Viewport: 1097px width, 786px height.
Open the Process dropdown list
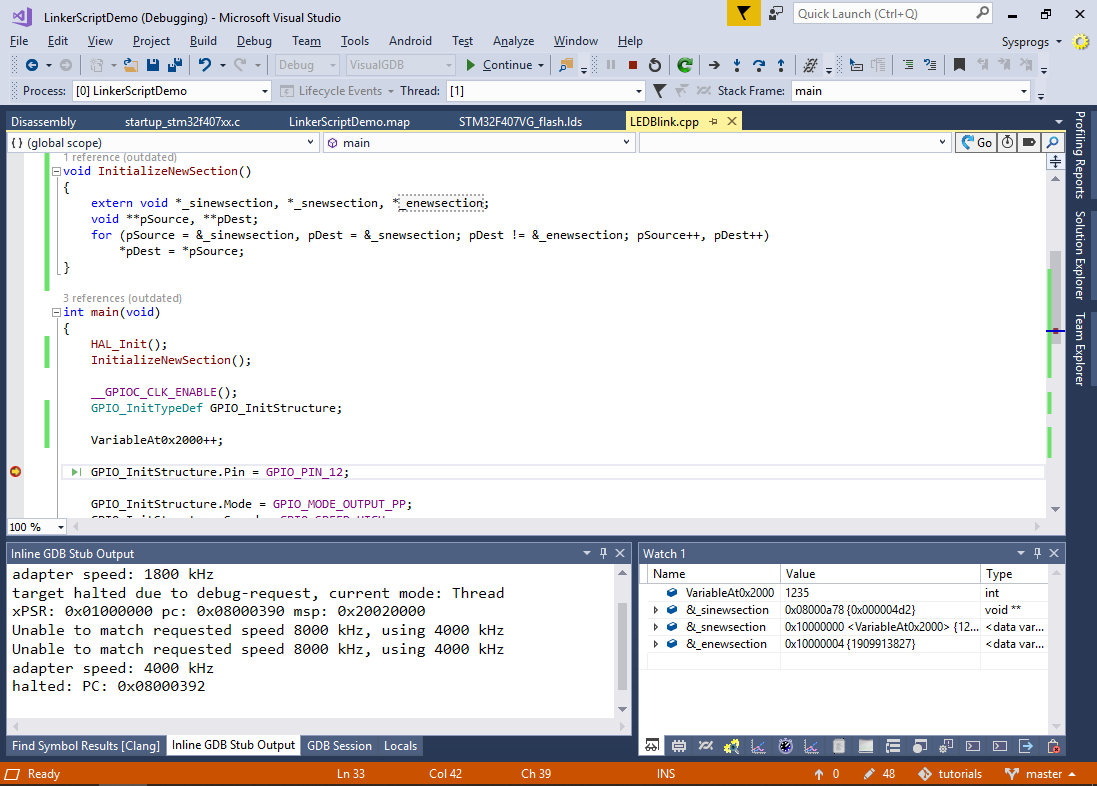tap(265, 91)
